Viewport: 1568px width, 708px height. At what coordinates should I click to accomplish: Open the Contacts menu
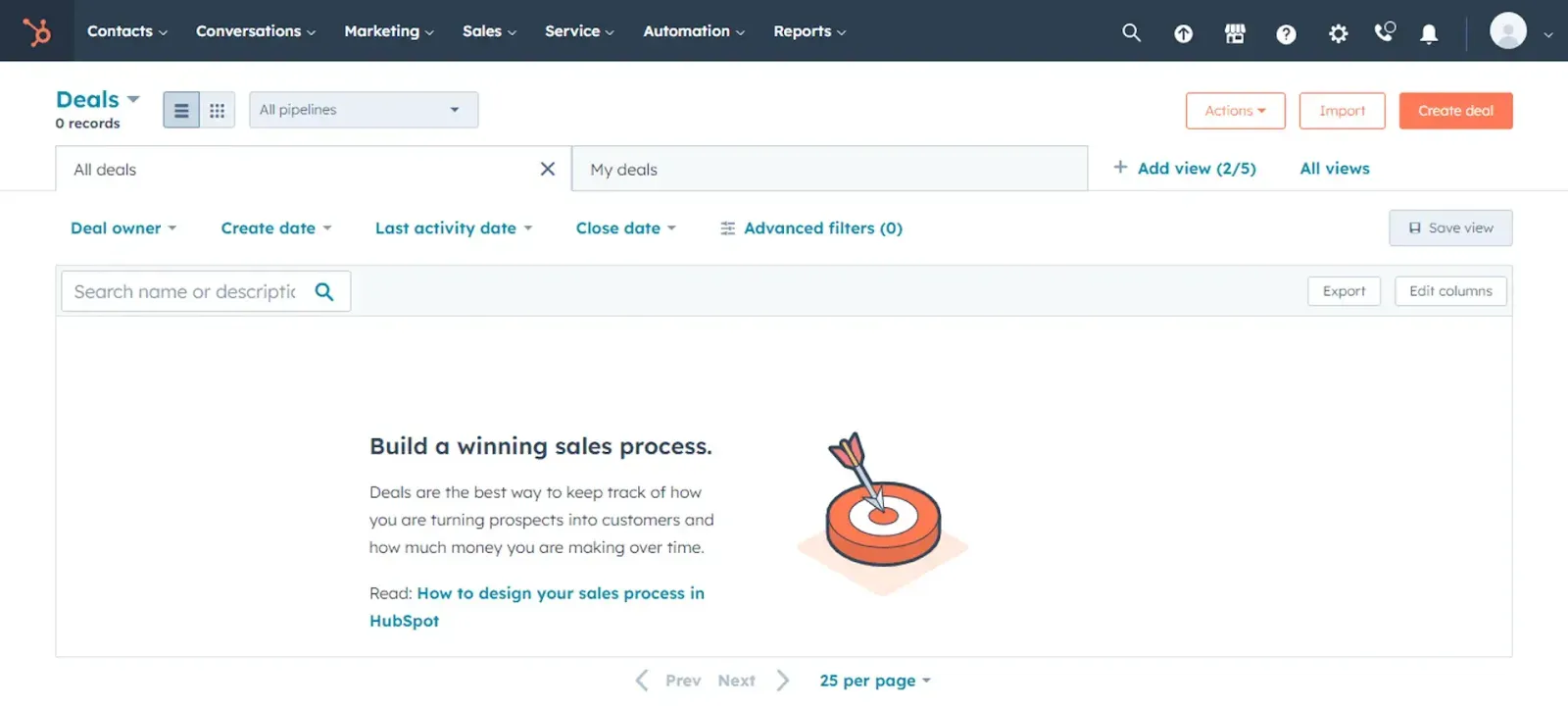coord(127,31)
